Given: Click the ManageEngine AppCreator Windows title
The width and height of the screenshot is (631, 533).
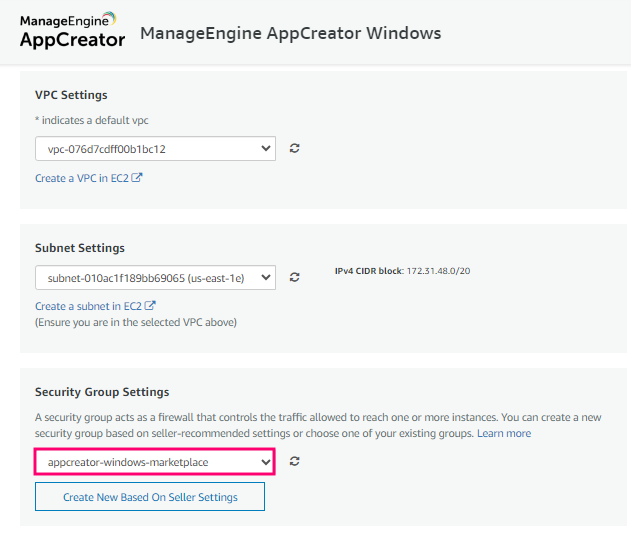Looking at the screenshot, I should click(291, 33).
